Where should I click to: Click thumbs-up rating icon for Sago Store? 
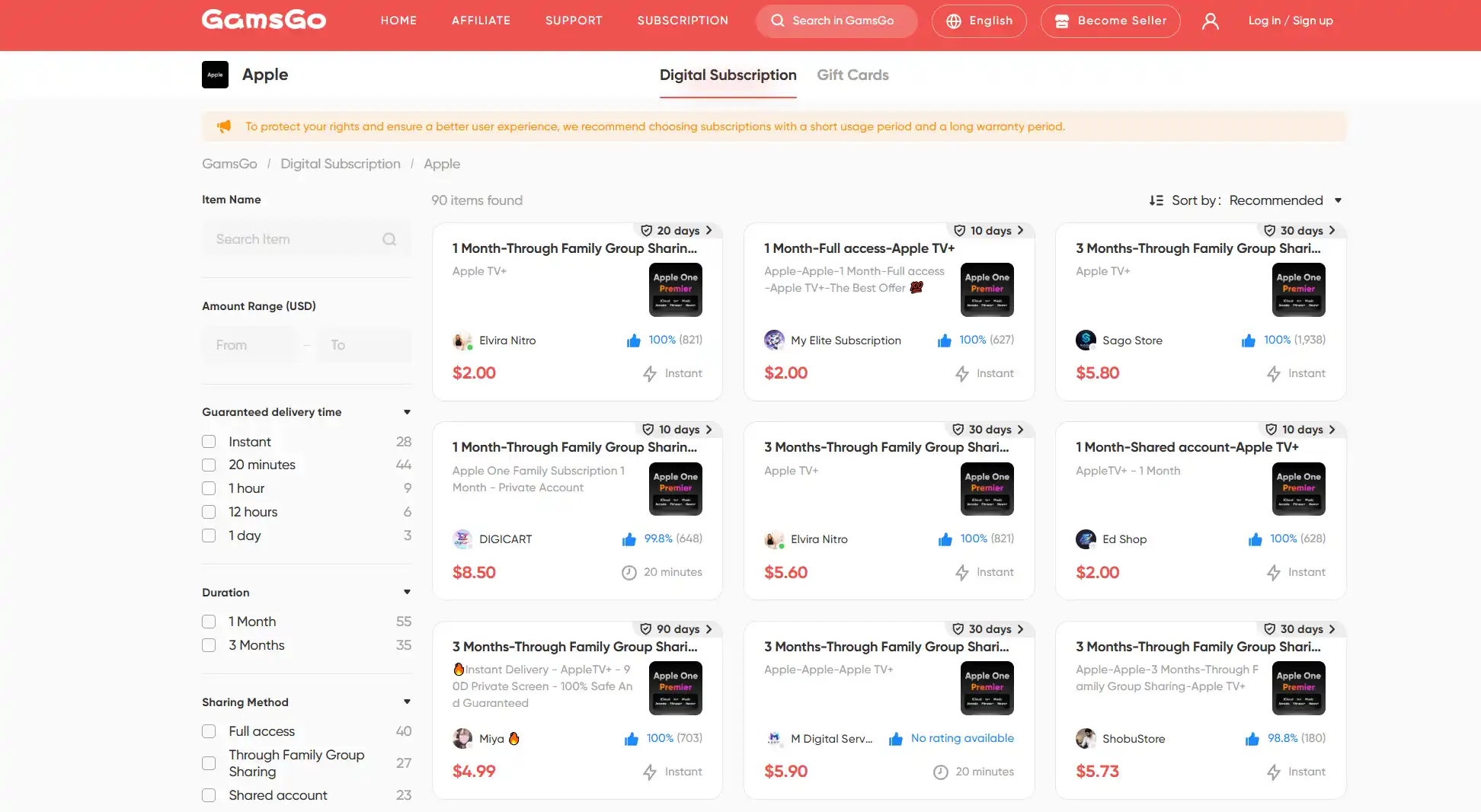(x=1248, y=340)
